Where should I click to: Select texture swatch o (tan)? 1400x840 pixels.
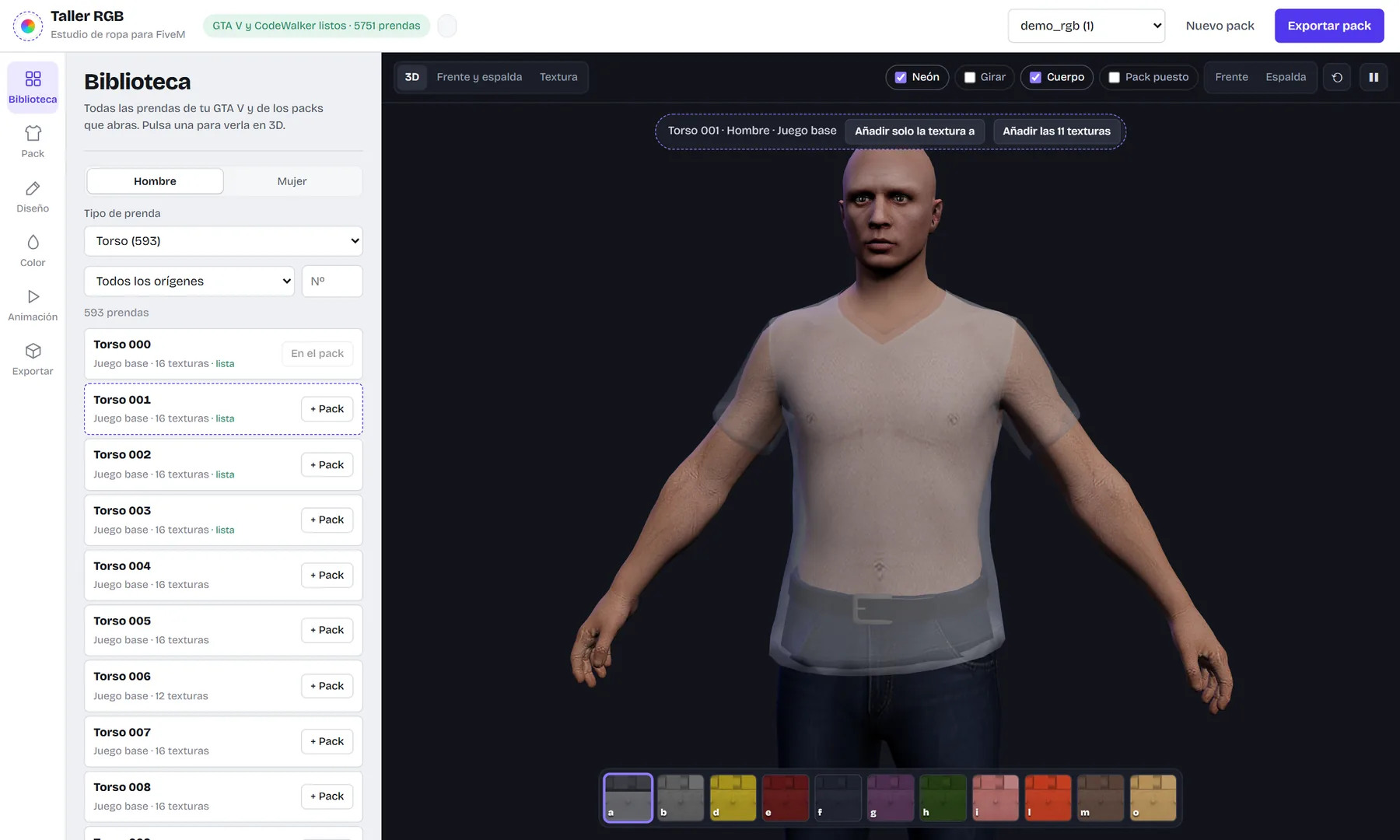pos(1153,798)
